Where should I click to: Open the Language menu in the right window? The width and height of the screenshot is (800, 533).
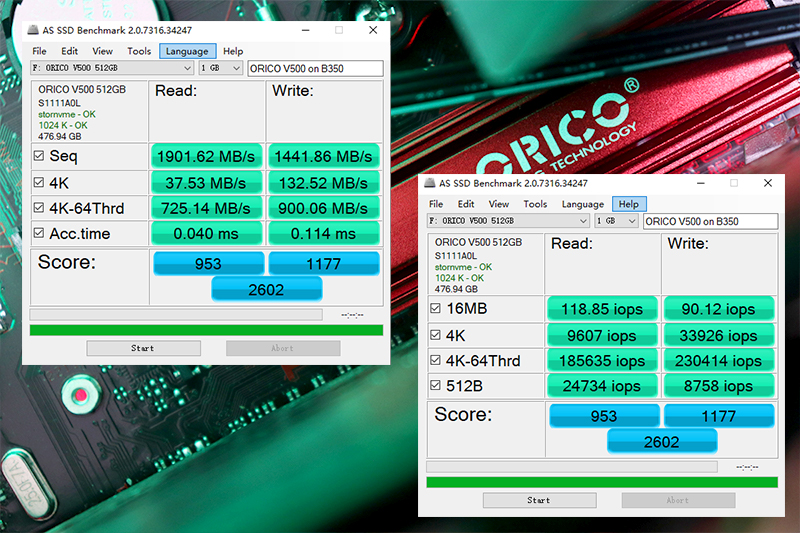tap(583, 204)
